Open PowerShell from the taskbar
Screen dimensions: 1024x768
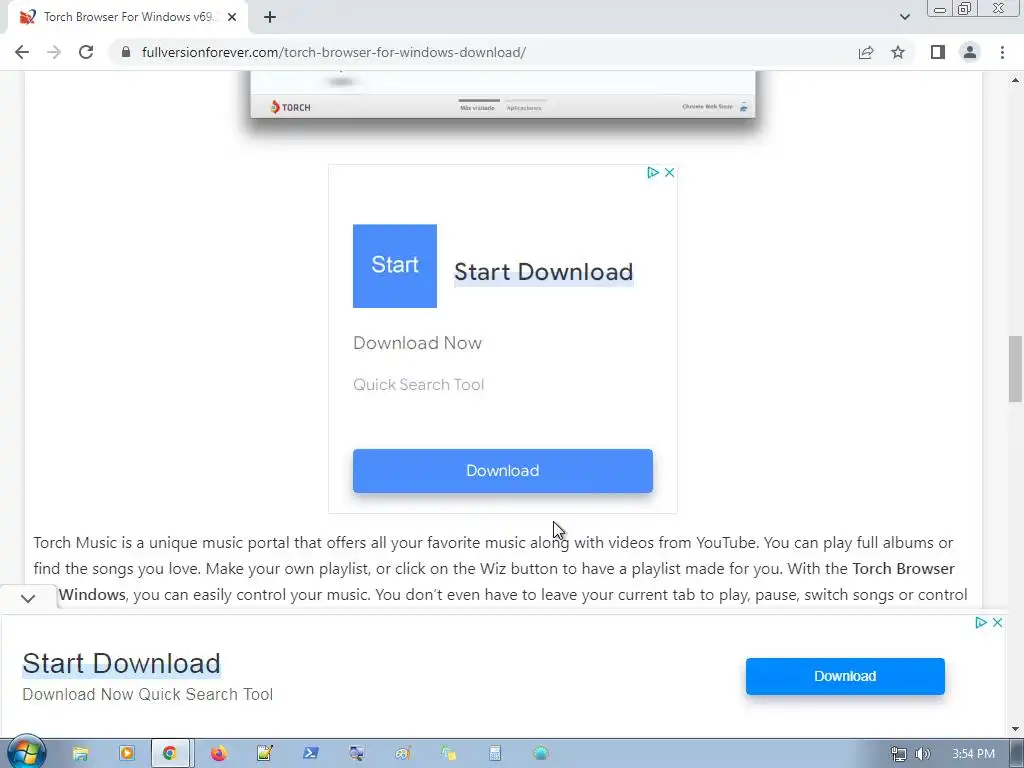pyautogui.click(x=311, y=754)
